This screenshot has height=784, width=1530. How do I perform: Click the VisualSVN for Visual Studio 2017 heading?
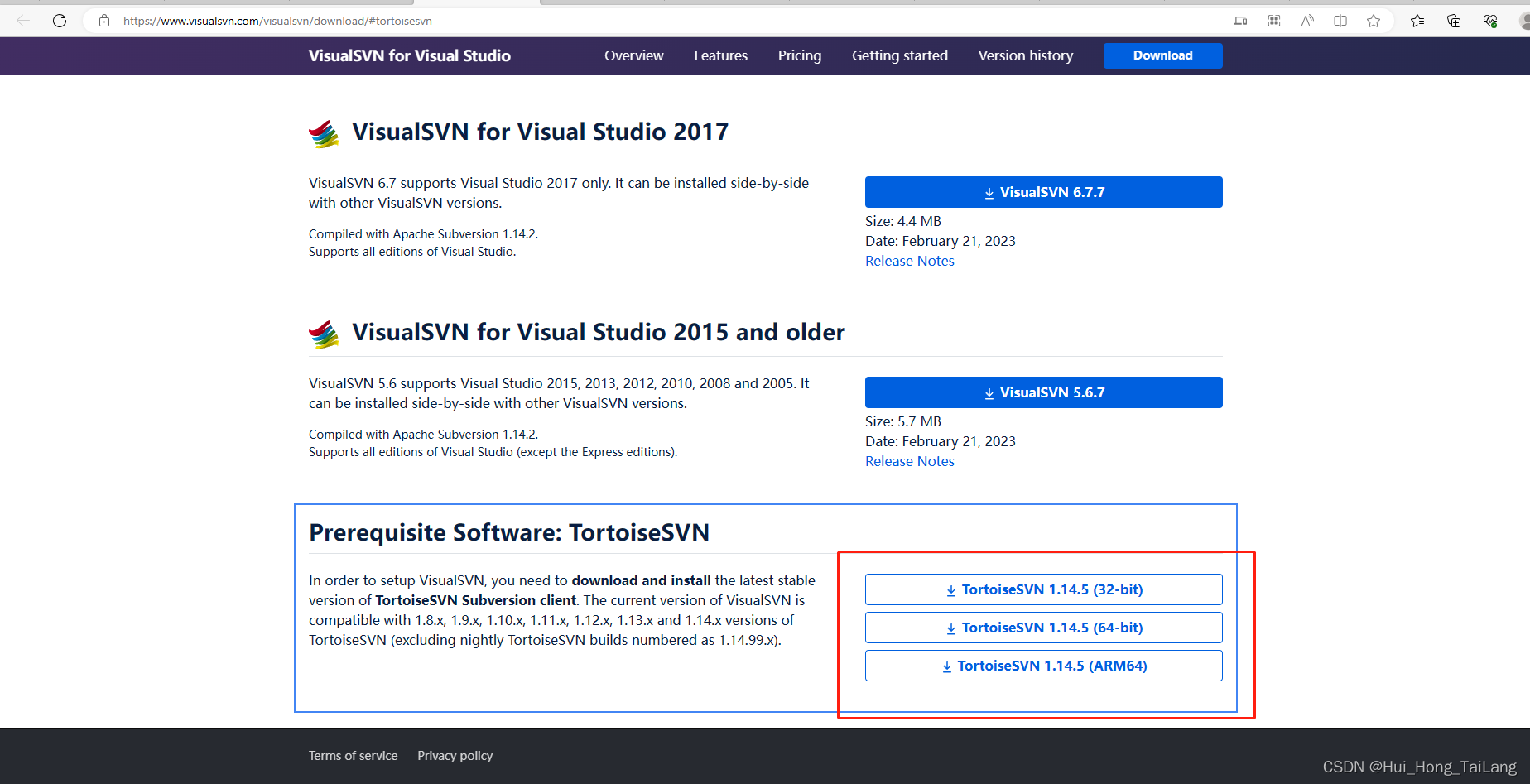tap(541, 132)
